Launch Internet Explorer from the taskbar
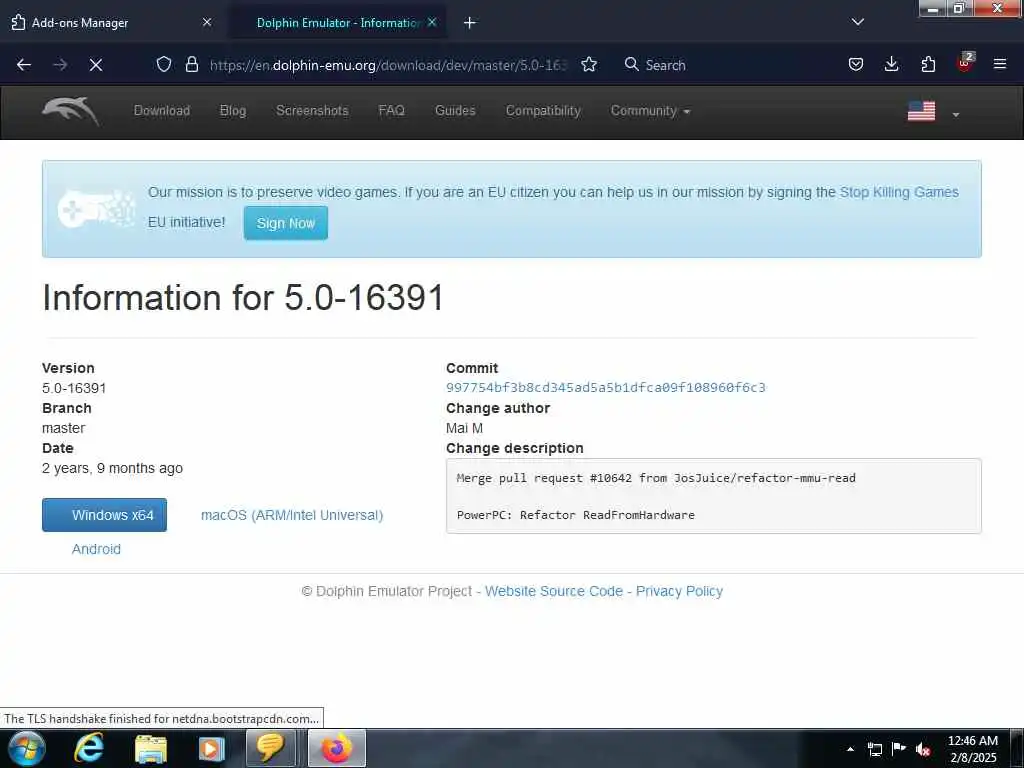Image resolution: width=1024 pixels, height=768 pixels. [89, 748]
